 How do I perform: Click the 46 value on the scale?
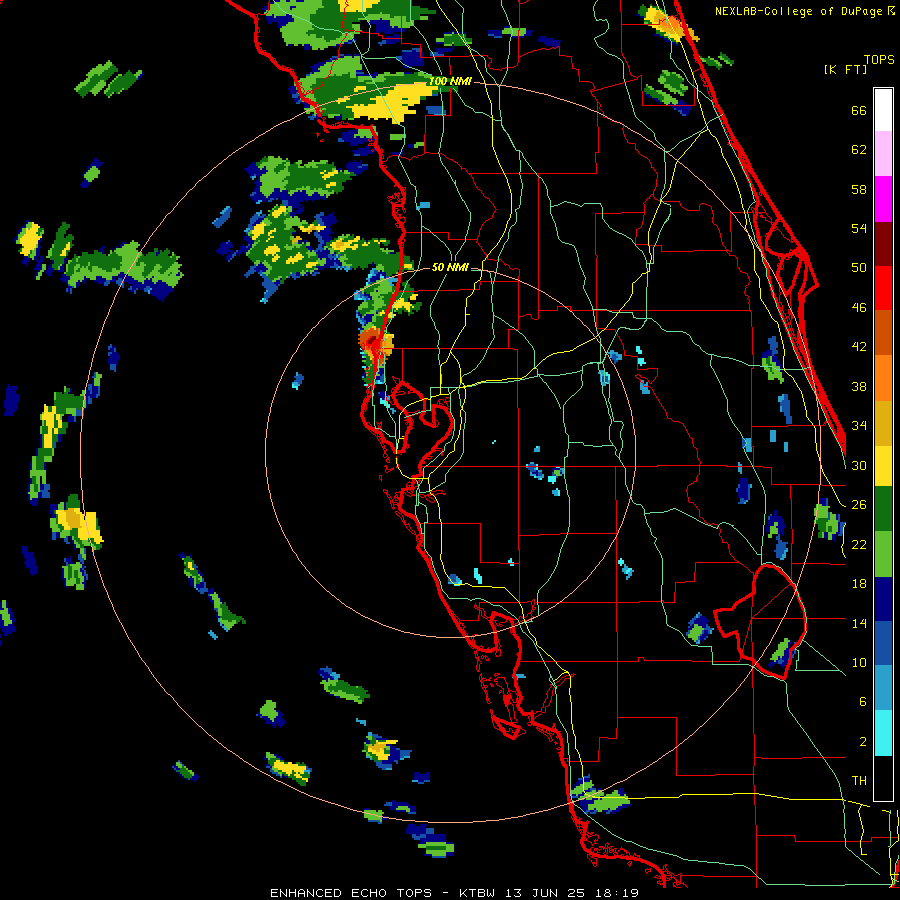click(859, 308)
